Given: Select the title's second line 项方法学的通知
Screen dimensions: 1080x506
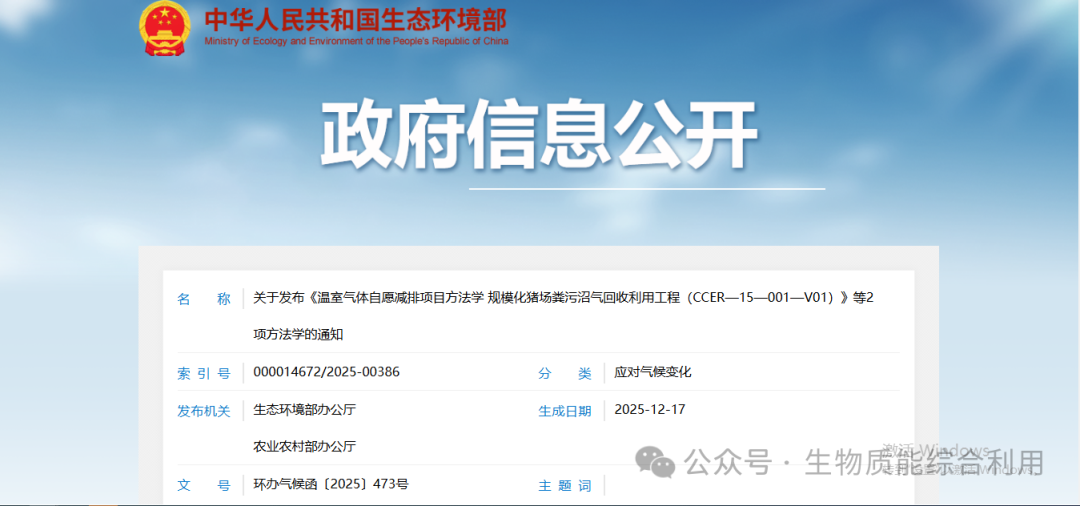Looking at the screenshot, I should [x=298, y=335].
